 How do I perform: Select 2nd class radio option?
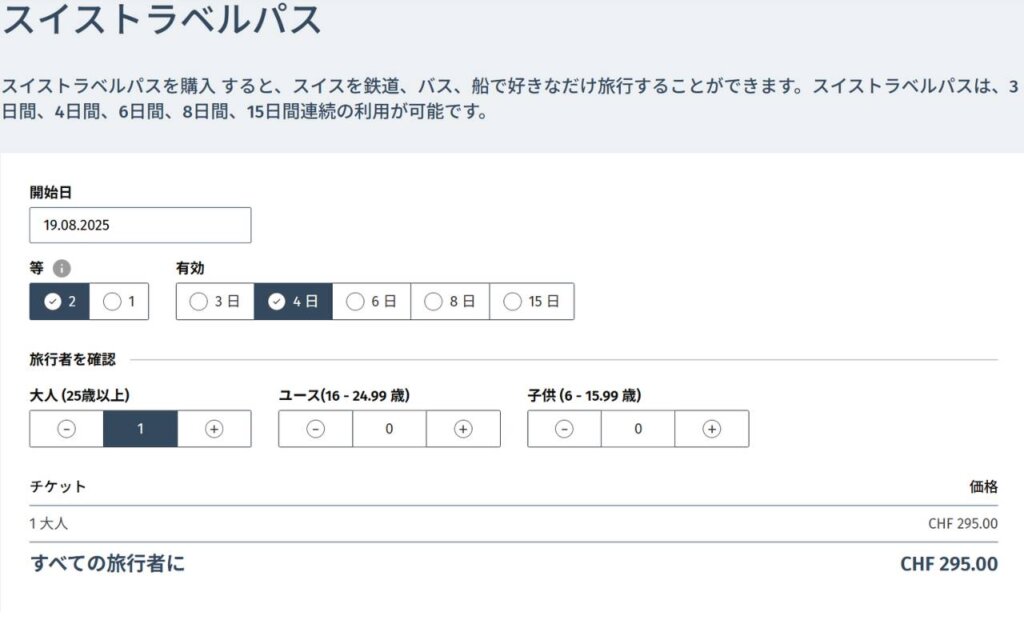point(59,302)
